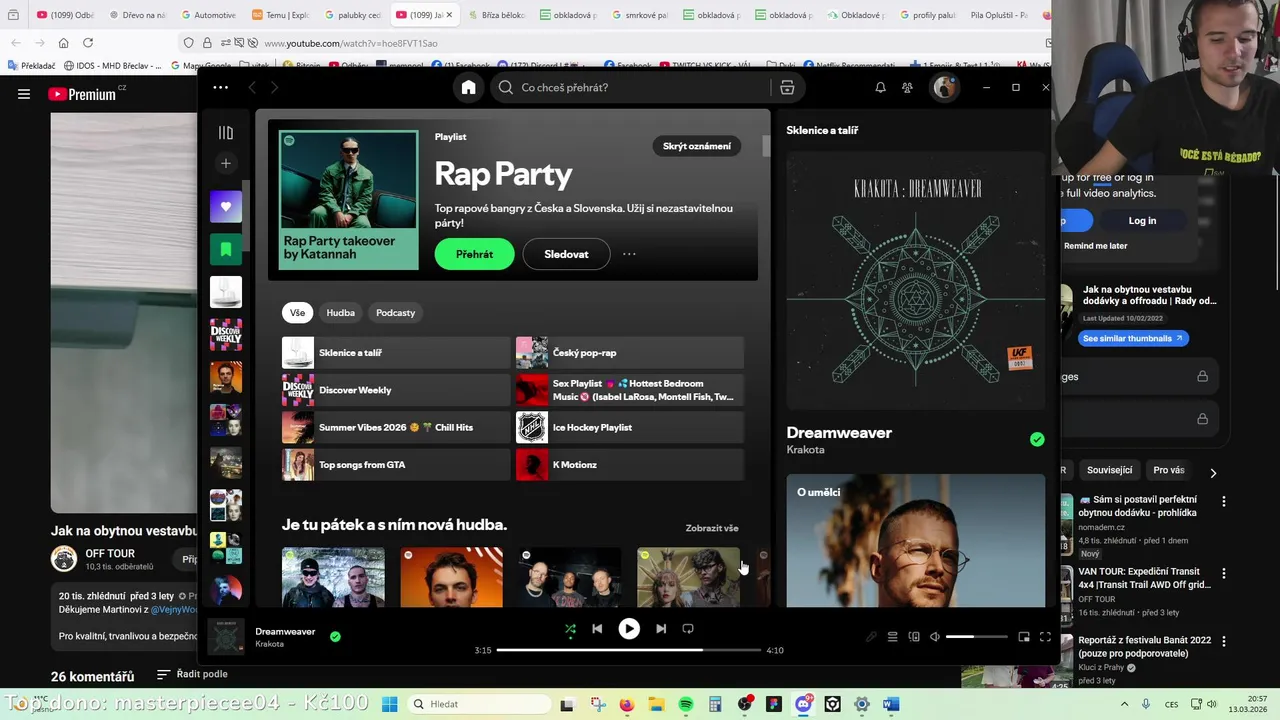Open the Windows Start menu
This screenshot has width=1280, height=720.
[x=390, y=704]
